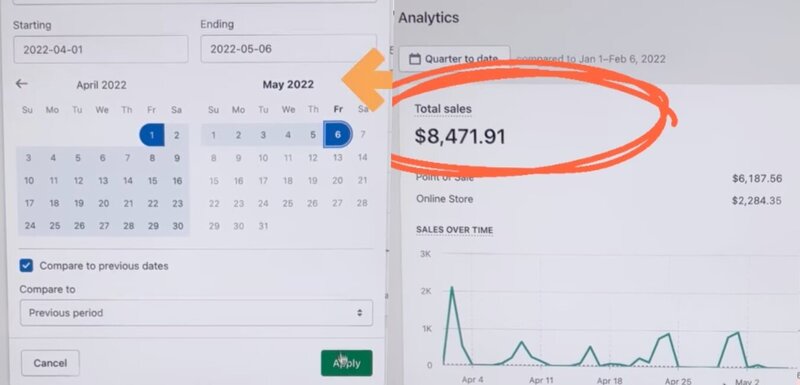Click the SALES OVER TIME heading

[455, 230]
